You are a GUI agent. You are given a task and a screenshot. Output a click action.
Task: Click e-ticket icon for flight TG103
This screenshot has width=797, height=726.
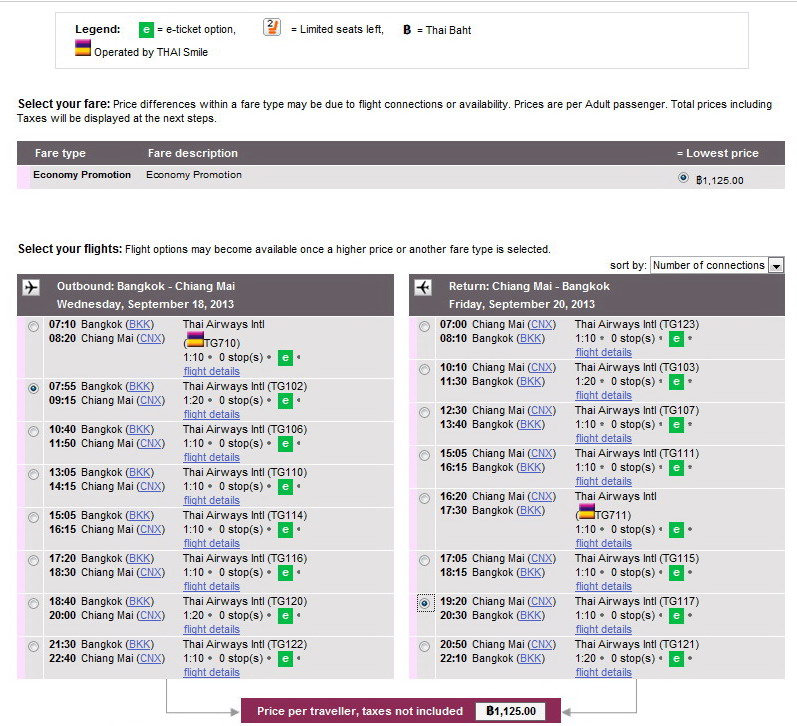(x=676, y=382)
